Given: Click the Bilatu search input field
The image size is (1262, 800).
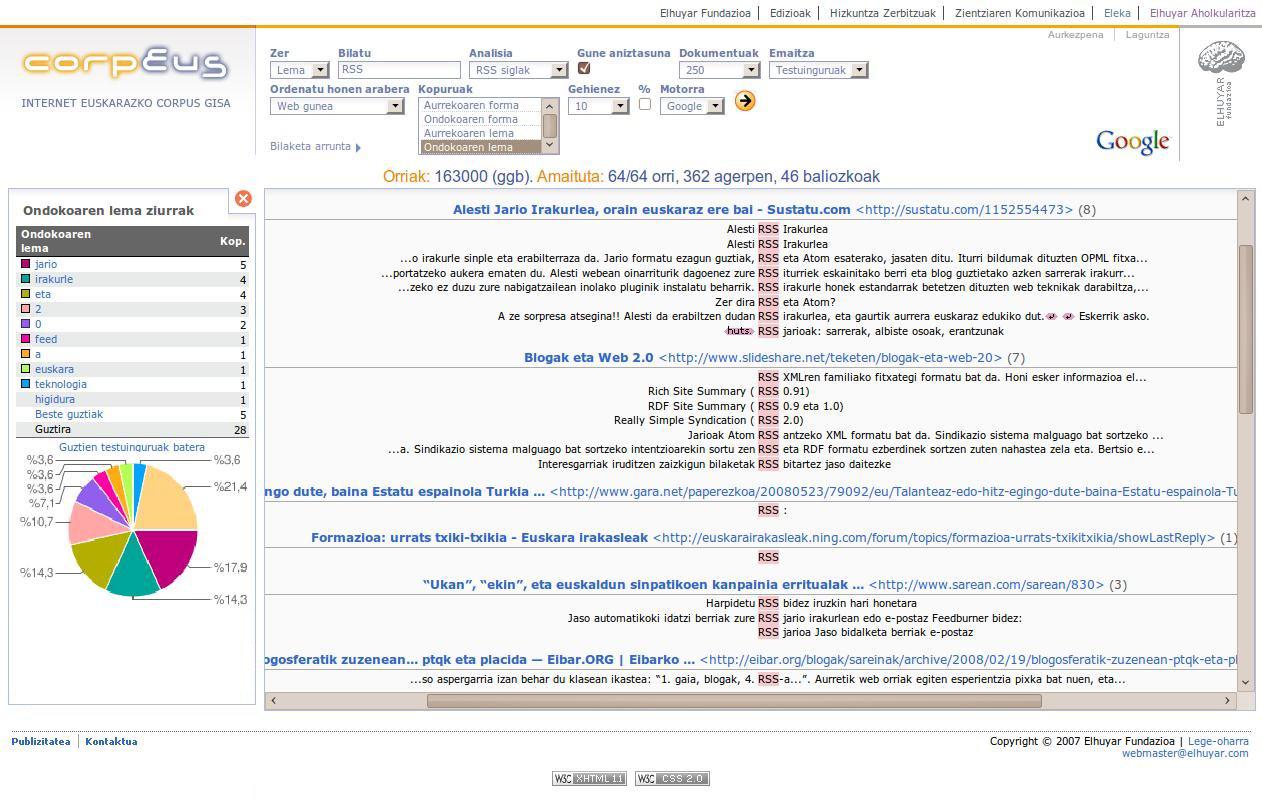Looking at the screenshot, I should tap(399, 70).
